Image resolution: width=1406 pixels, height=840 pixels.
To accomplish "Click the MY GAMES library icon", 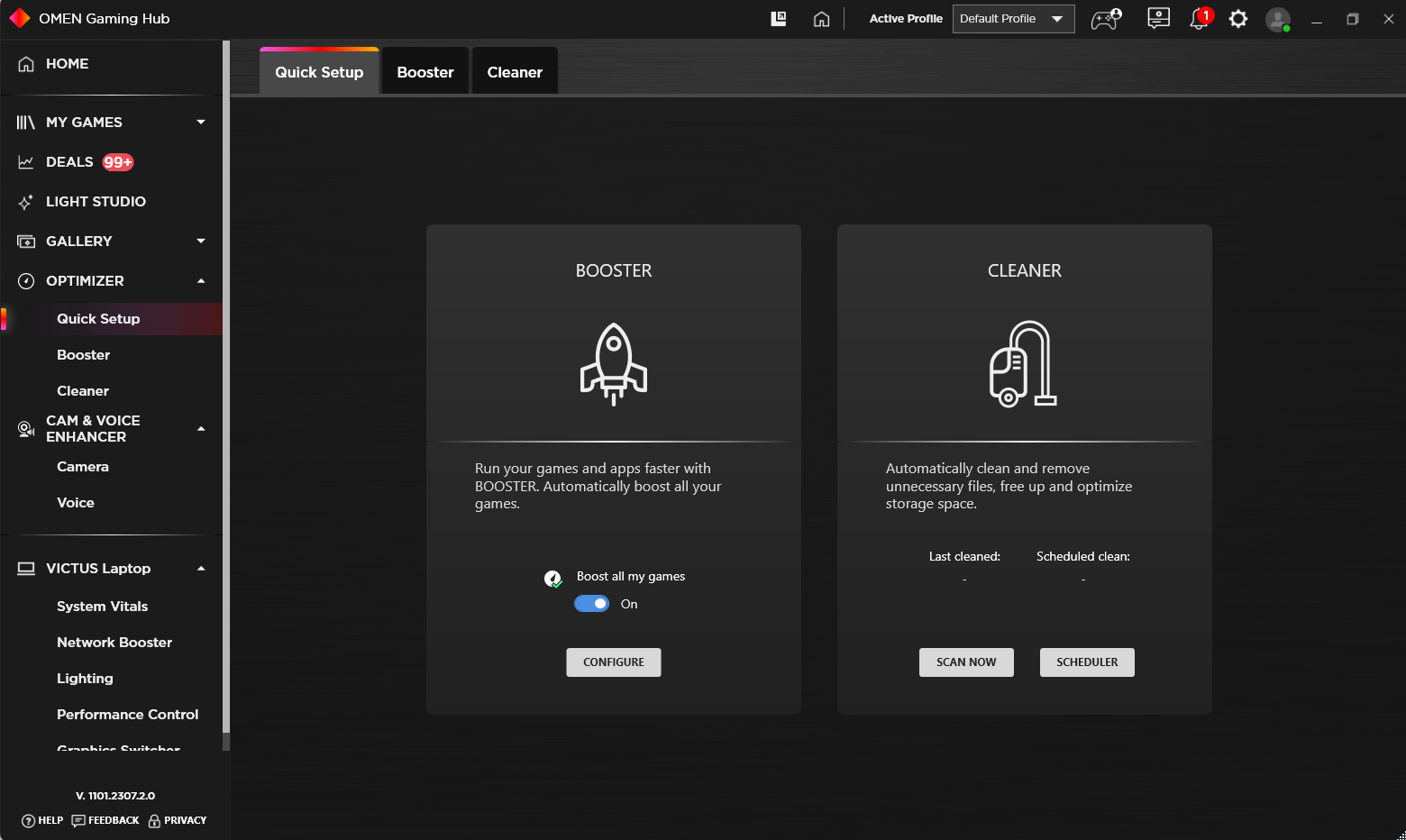I will coord(26,123).
